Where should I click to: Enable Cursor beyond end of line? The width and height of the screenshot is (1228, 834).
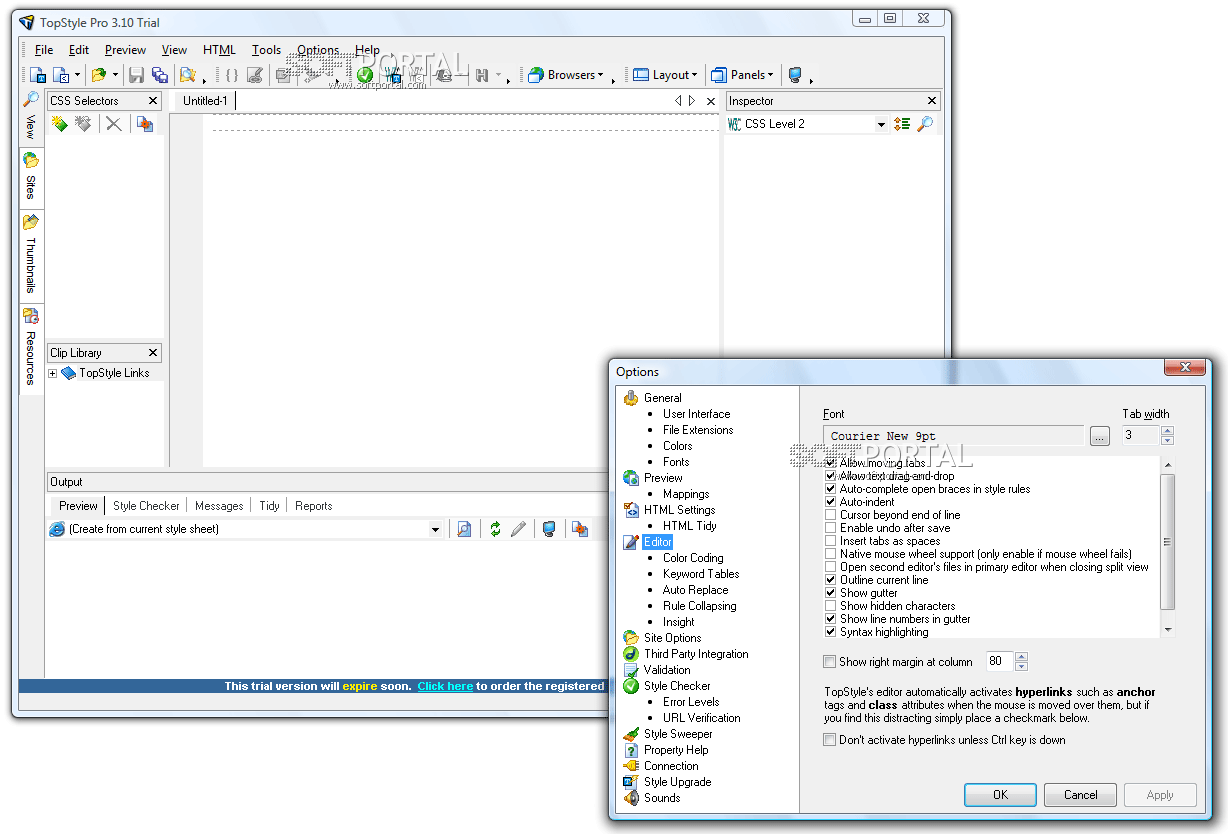tap(830, 515)
